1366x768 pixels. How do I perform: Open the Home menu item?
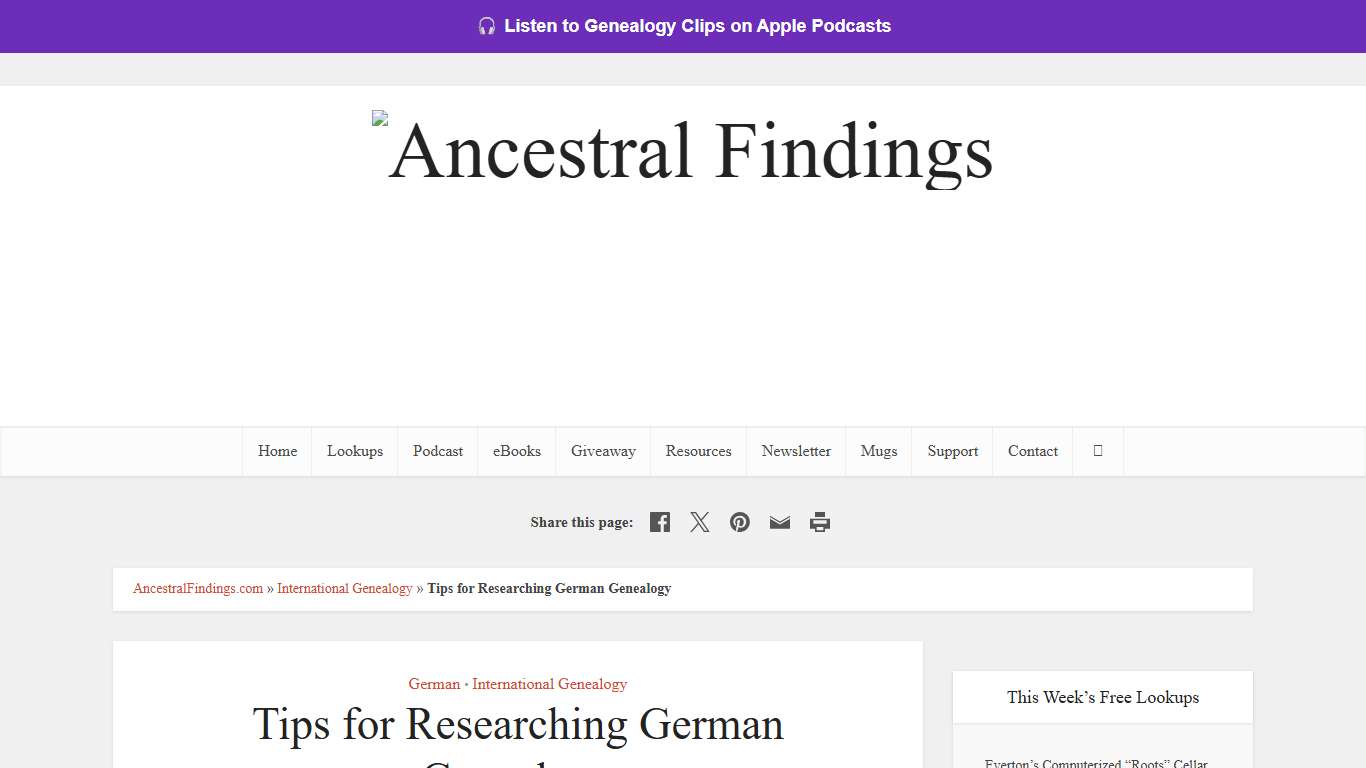[276, 451]
